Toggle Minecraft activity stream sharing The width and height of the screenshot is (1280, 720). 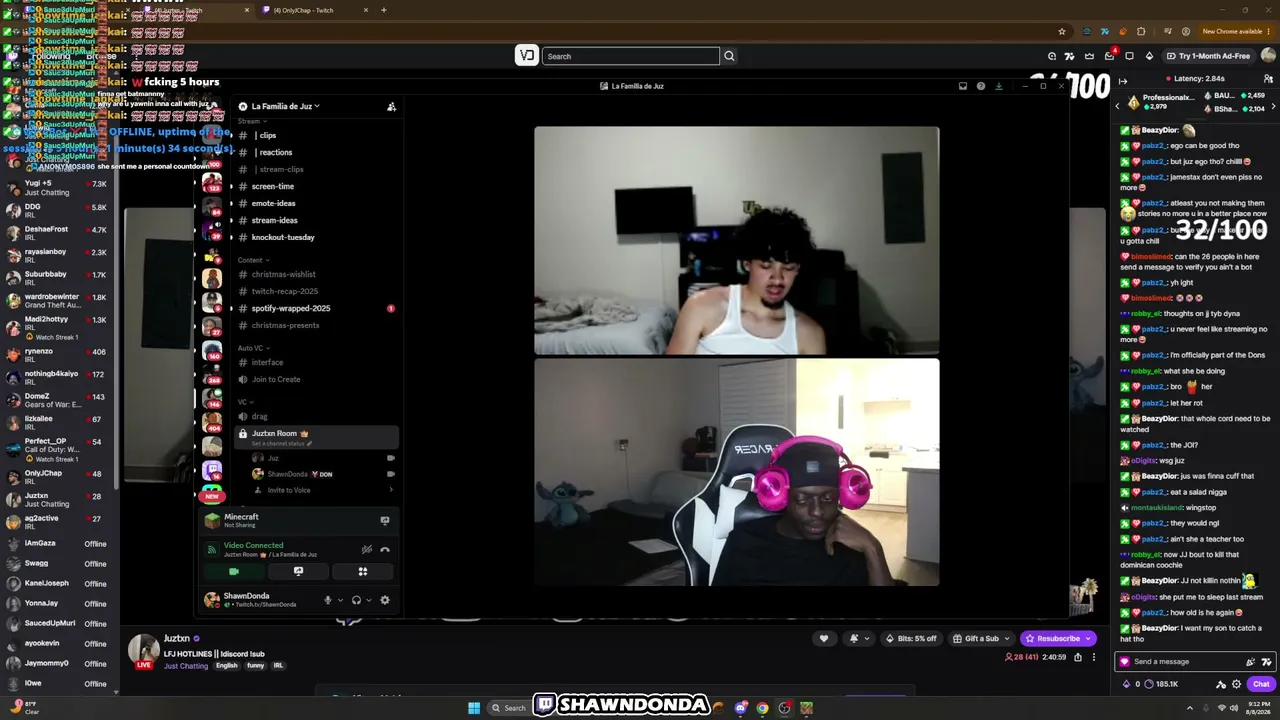(385, 520)
